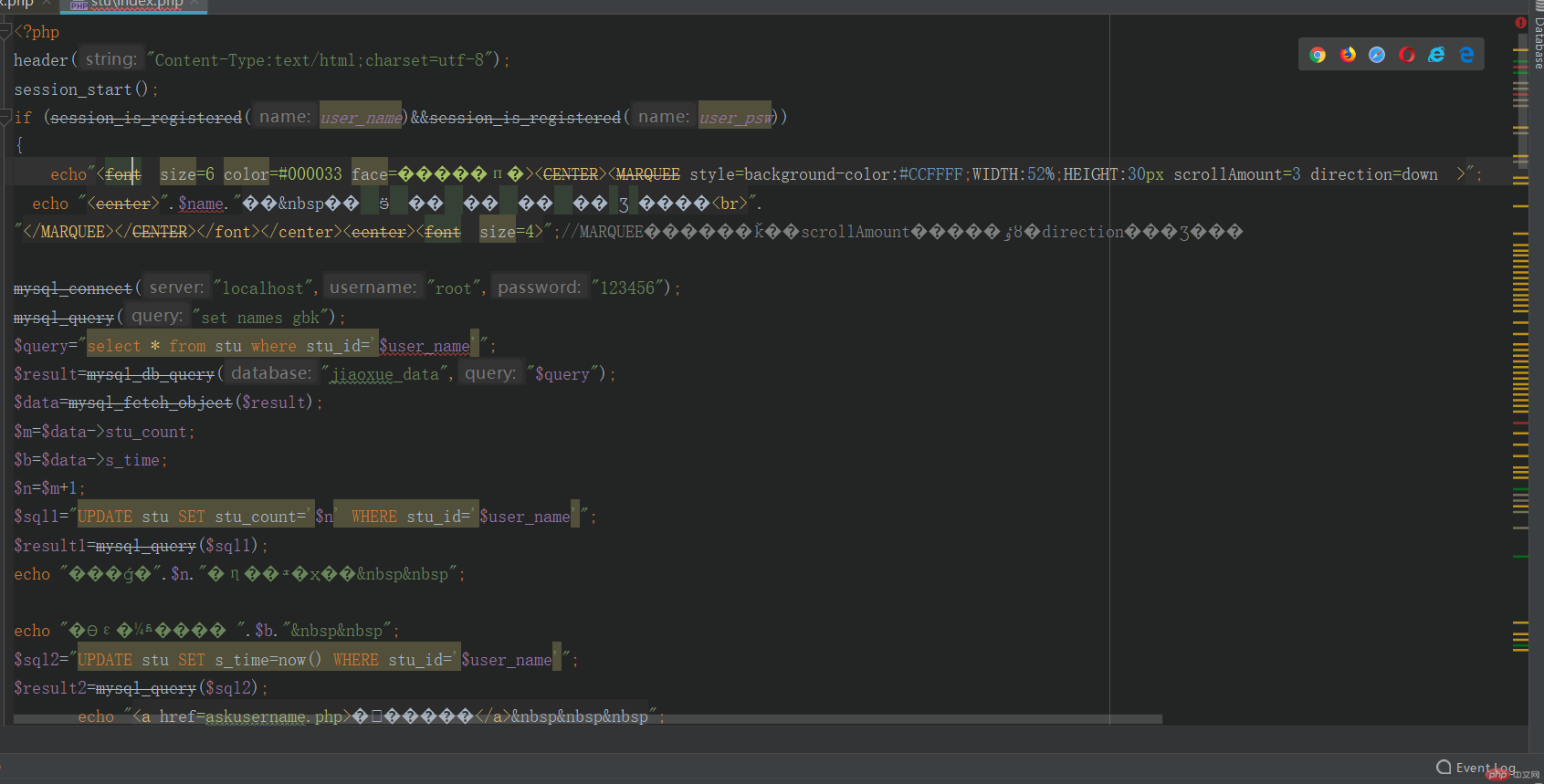This screenshot has width=1544, height=784.
Task: Click the mysql_connect function call
Action: click(73, 288)
